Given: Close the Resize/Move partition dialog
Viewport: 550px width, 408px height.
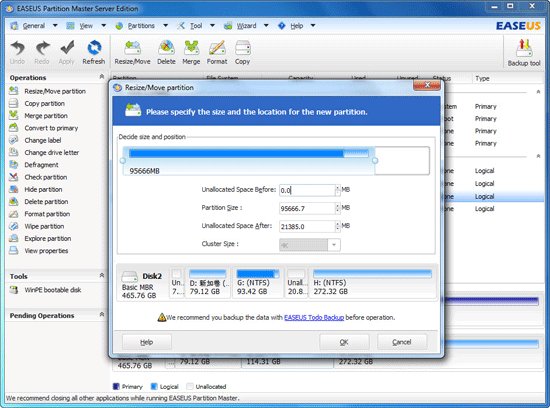Looking at the screenshot, I should coord(427,85).
